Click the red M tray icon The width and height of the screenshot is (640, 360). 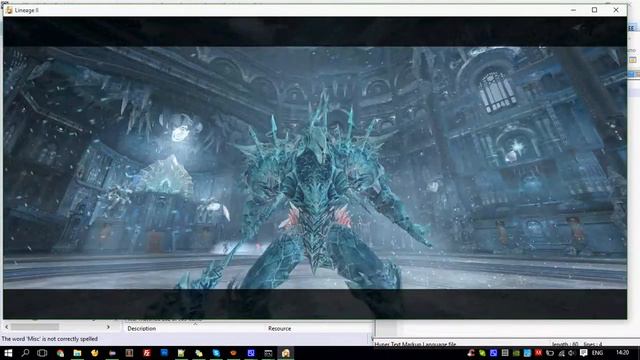538,353
